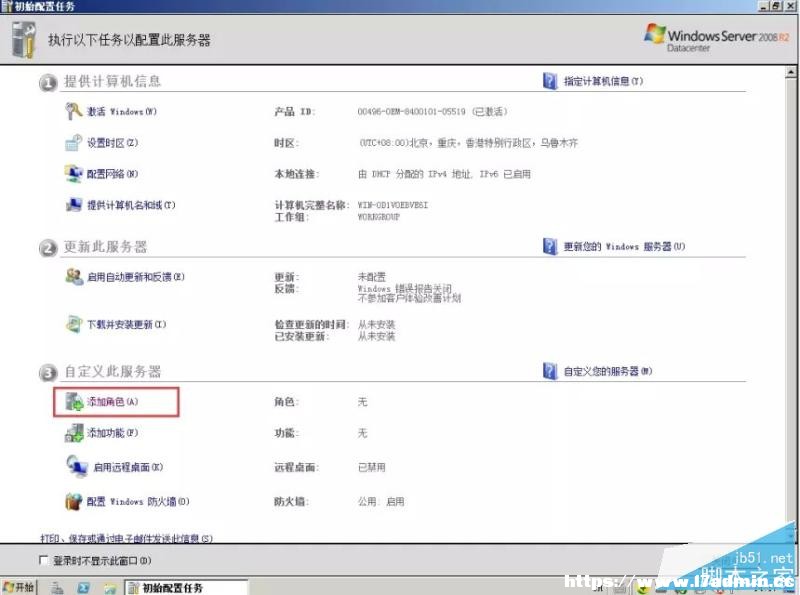This screenshot has width=800, height=595.
Task: Open the 提供计算机名和域(T) link
Action: click(131, 205)
